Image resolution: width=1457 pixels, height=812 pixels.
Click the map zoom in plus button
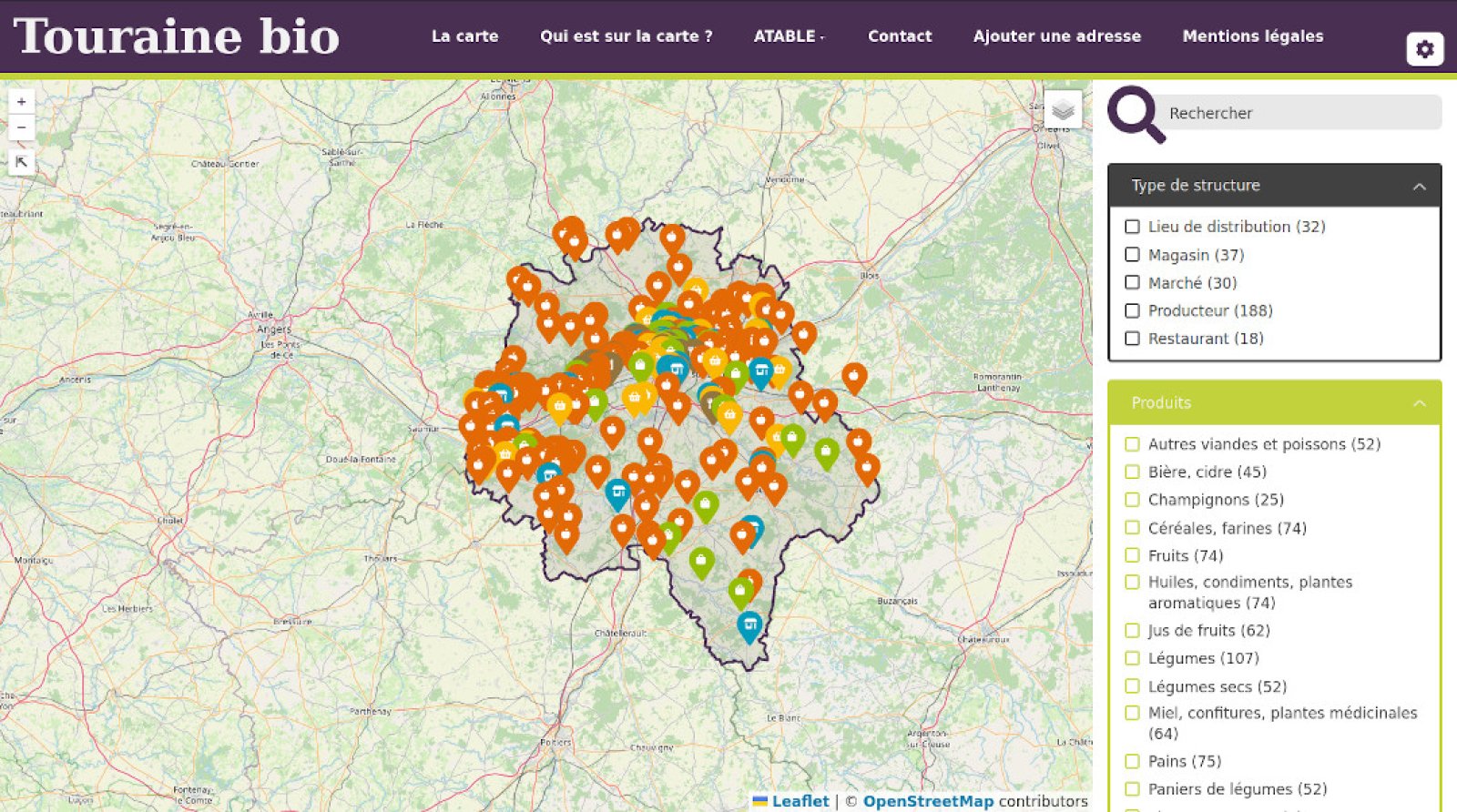pyautogui.click(x=21, y=102)
